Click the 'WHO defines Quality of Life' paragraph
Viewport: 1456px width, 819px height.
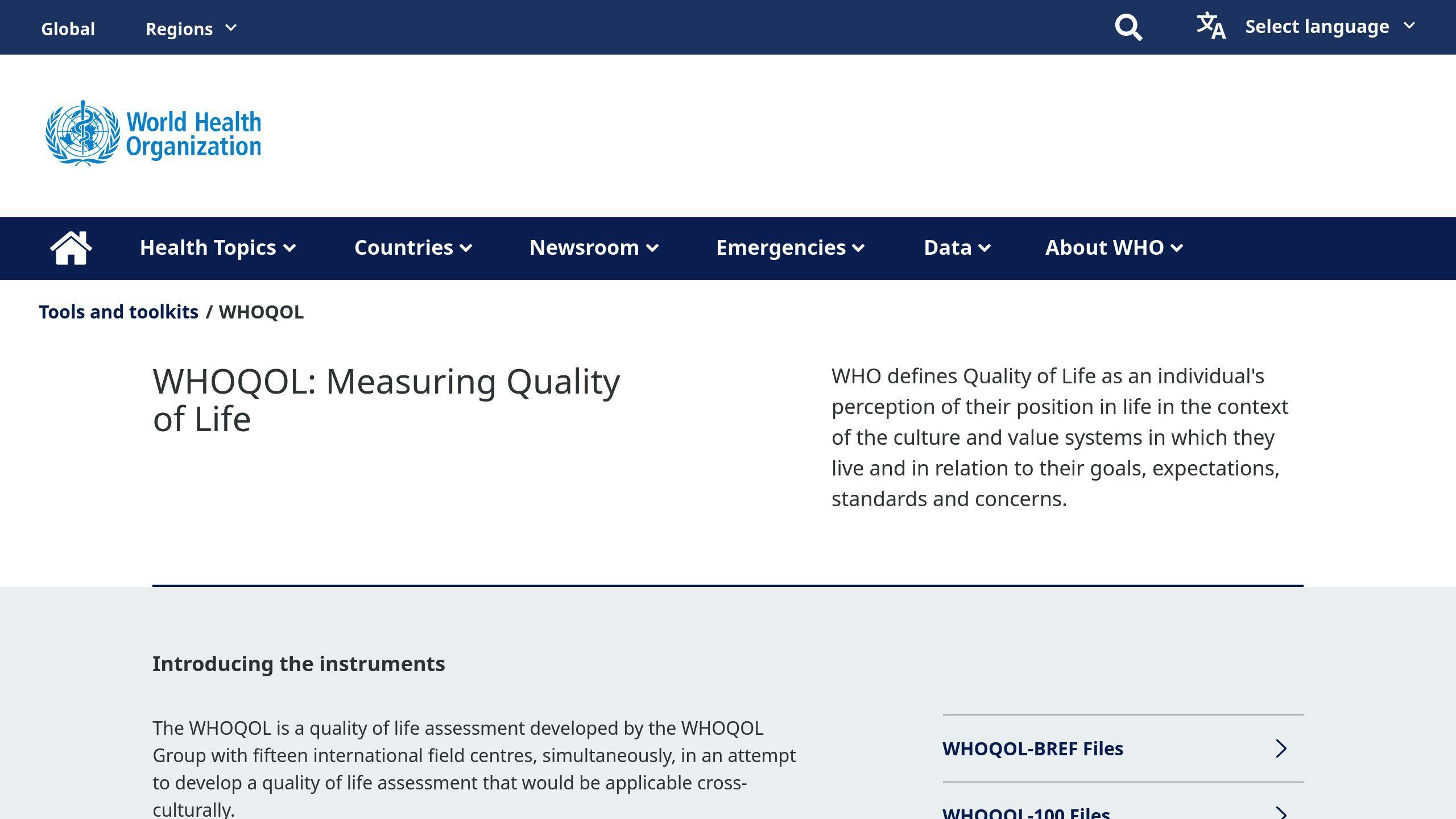click(x=1060, y=437)
